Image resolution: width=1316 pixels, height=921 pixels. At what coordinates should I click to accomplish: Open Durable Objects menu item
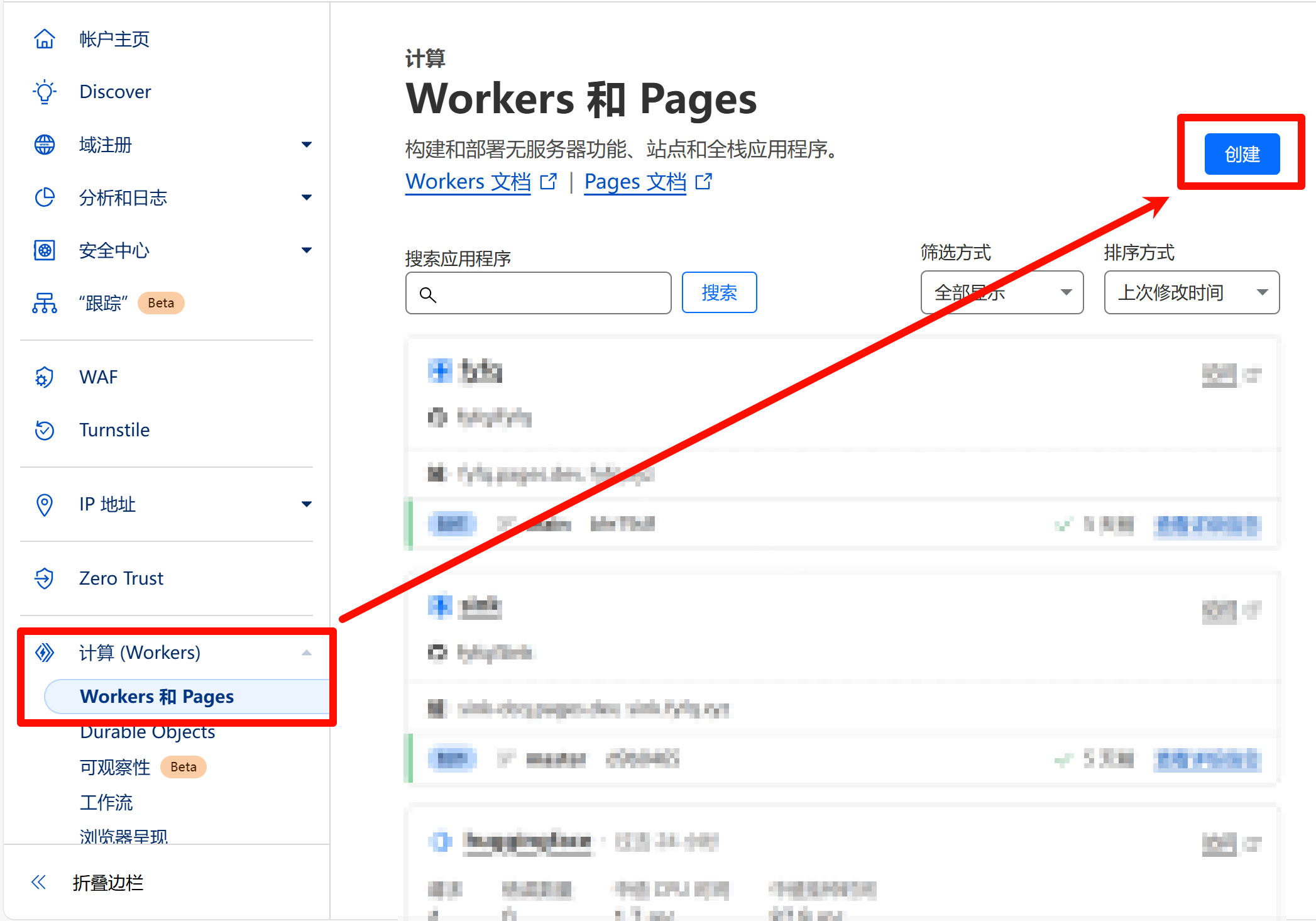148,732
